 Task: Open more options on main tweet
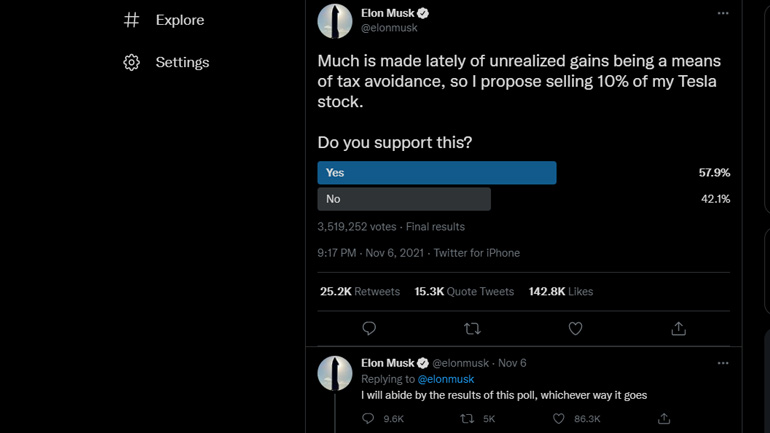pos(723,14)
